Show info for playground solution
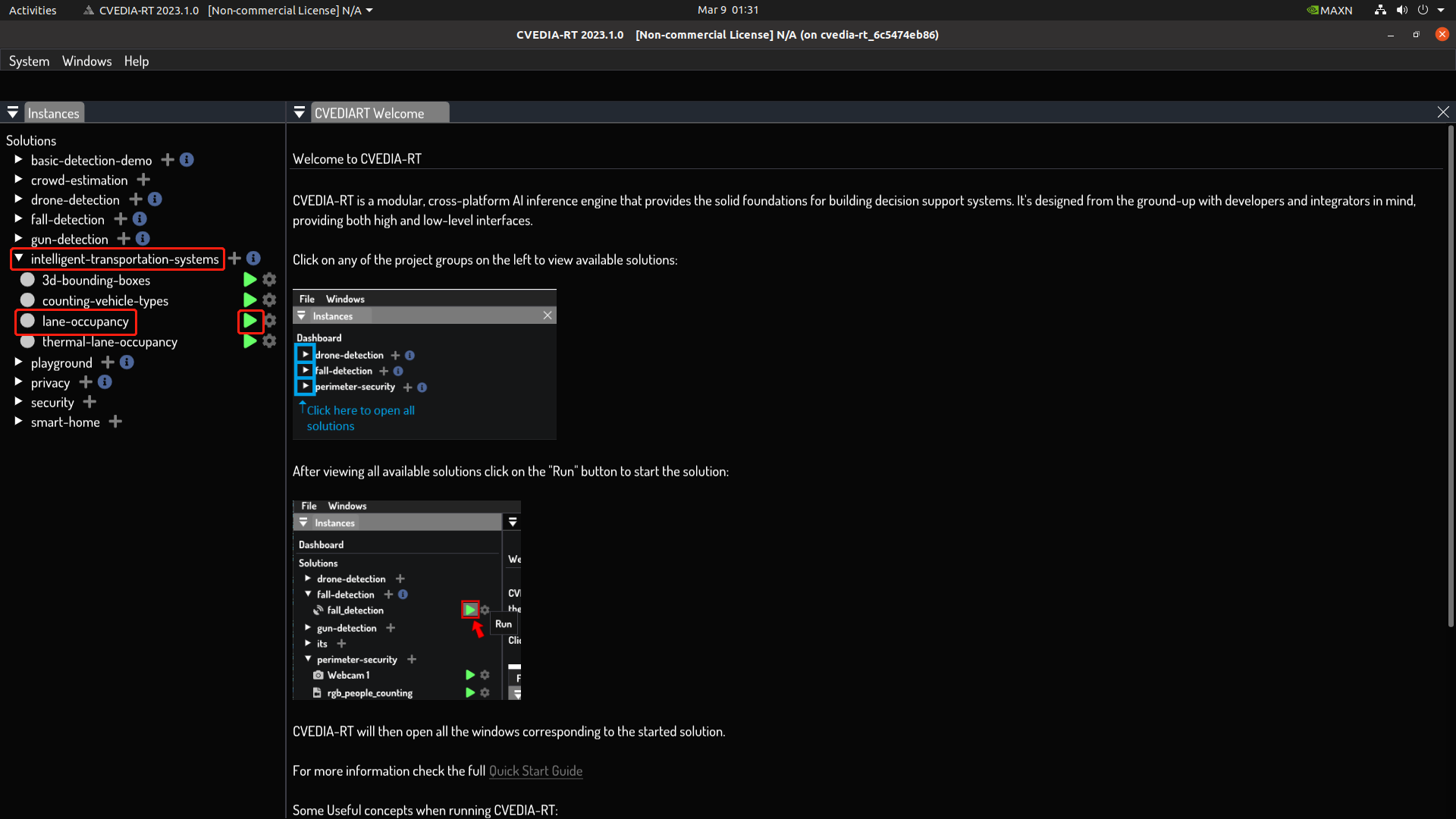 click(x=127, y=362)
